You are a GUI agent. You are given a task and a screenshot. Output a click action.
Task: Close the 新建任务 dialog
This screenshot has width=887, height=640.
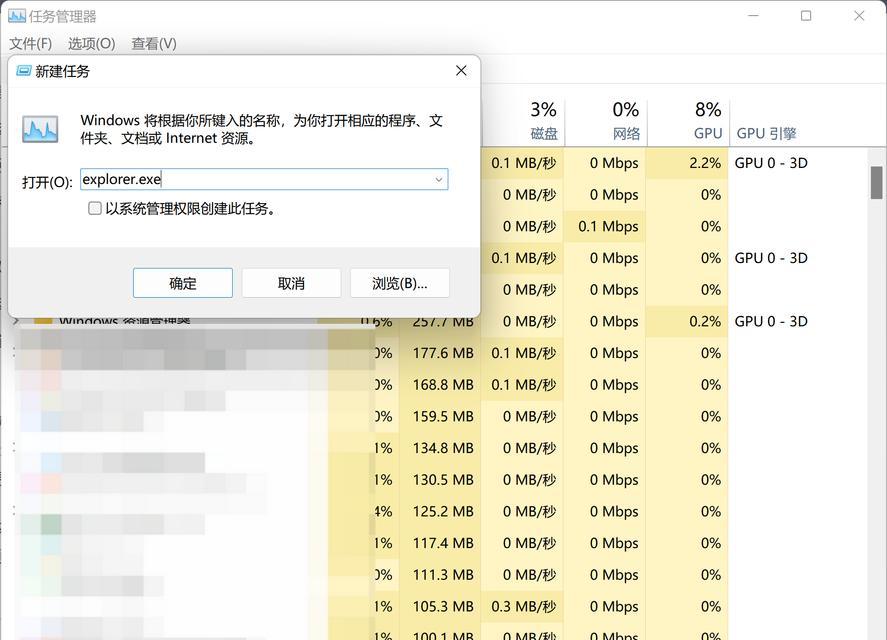point(461,70)
